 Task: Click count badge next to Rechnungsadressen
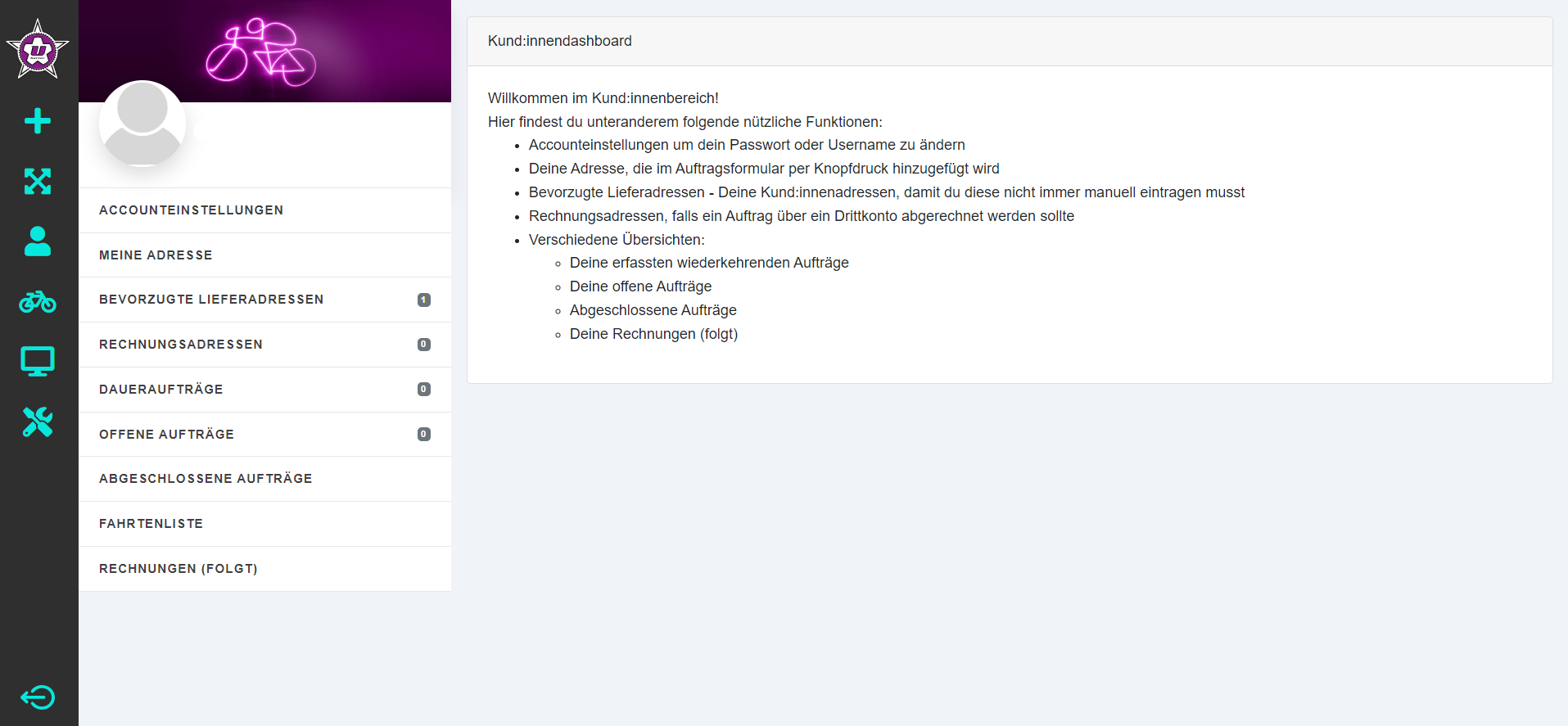click(424, 345)
